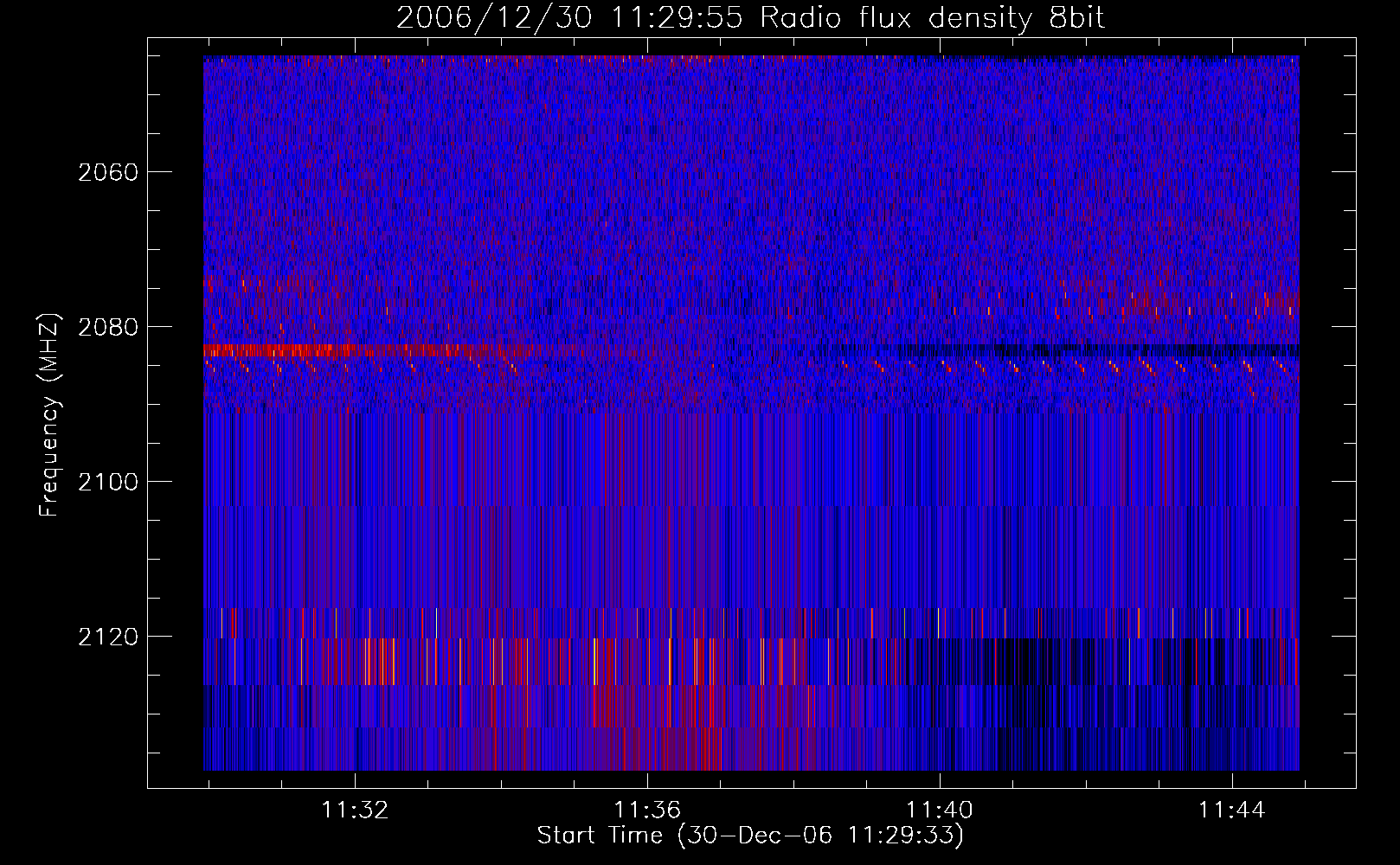Select the 2060 frequency axis label

pyautogui.click(x=108, y=172)
